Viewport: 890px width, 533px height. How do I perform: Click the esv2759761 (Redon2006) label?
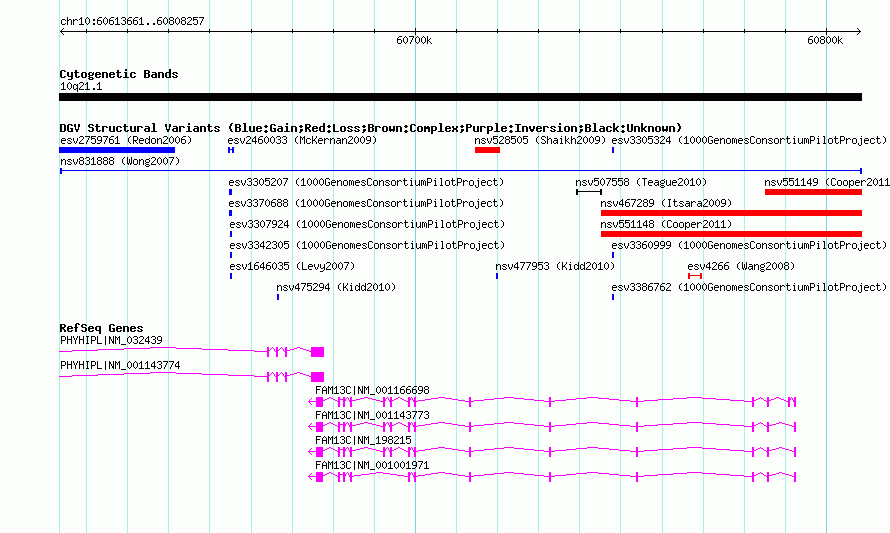click(x=126, y=140)
